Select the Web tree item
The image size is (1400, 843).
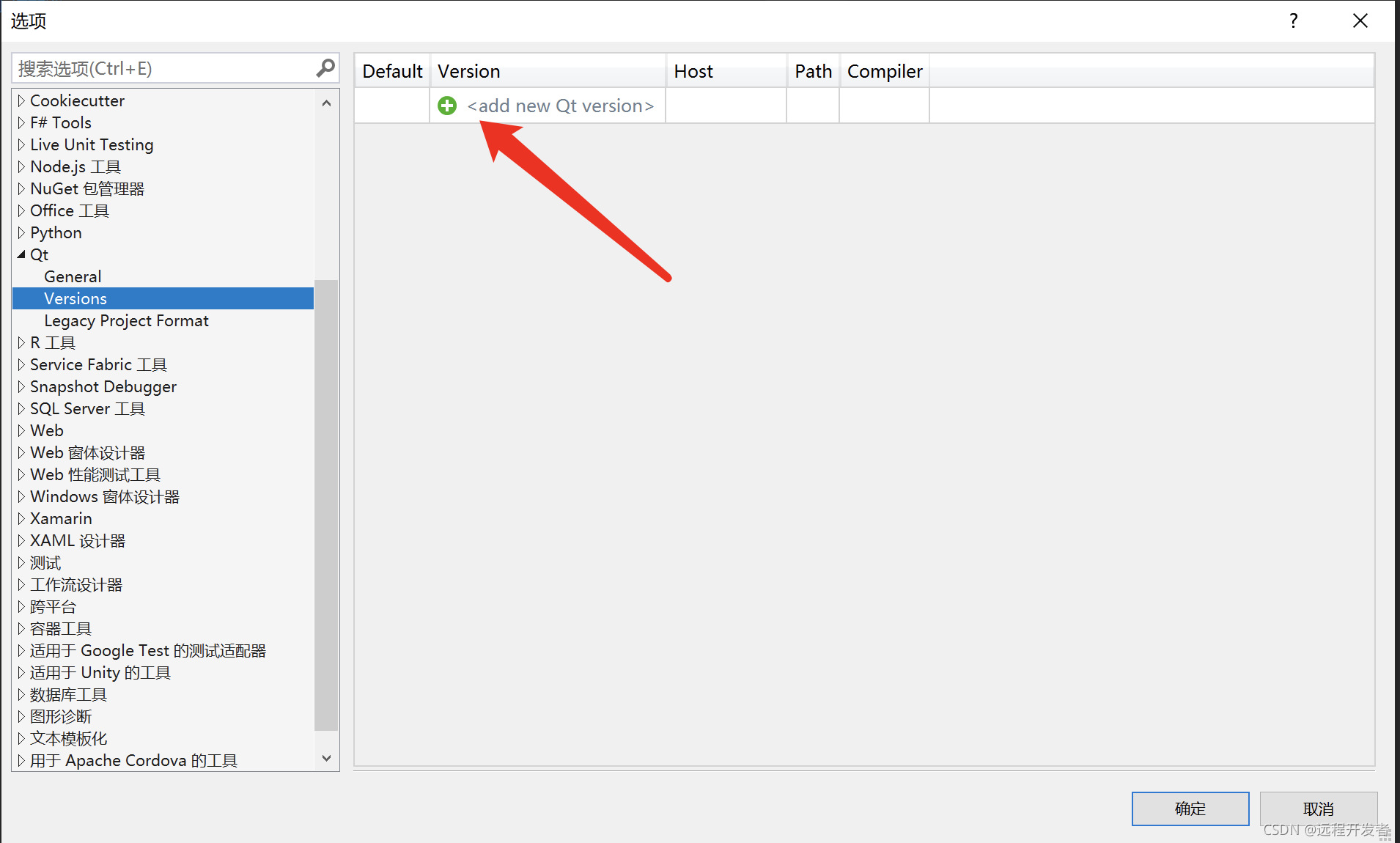tap(47, 430)
